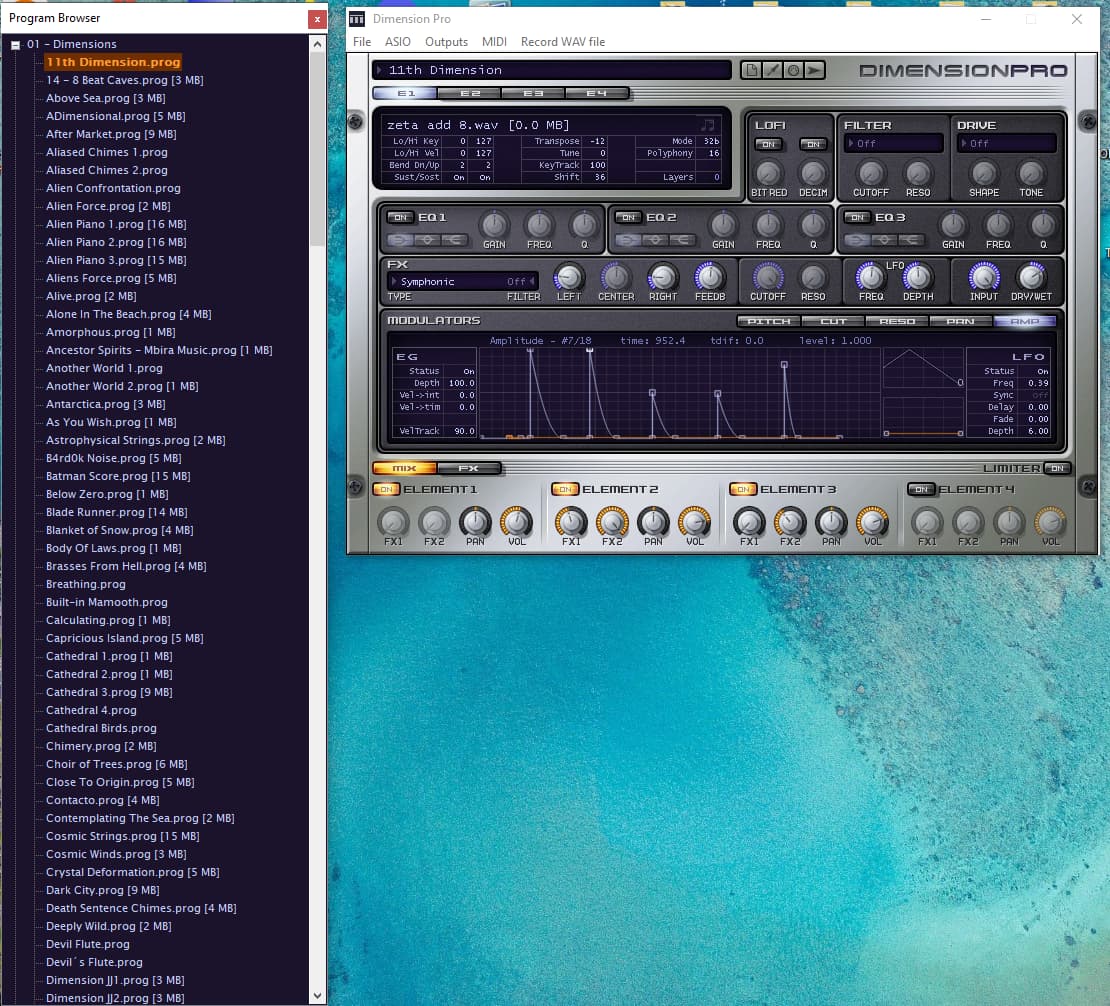Click the Filter CUTOFF knob
The width and height of the screenshot is (1110, 1006).
pos(871,173)
